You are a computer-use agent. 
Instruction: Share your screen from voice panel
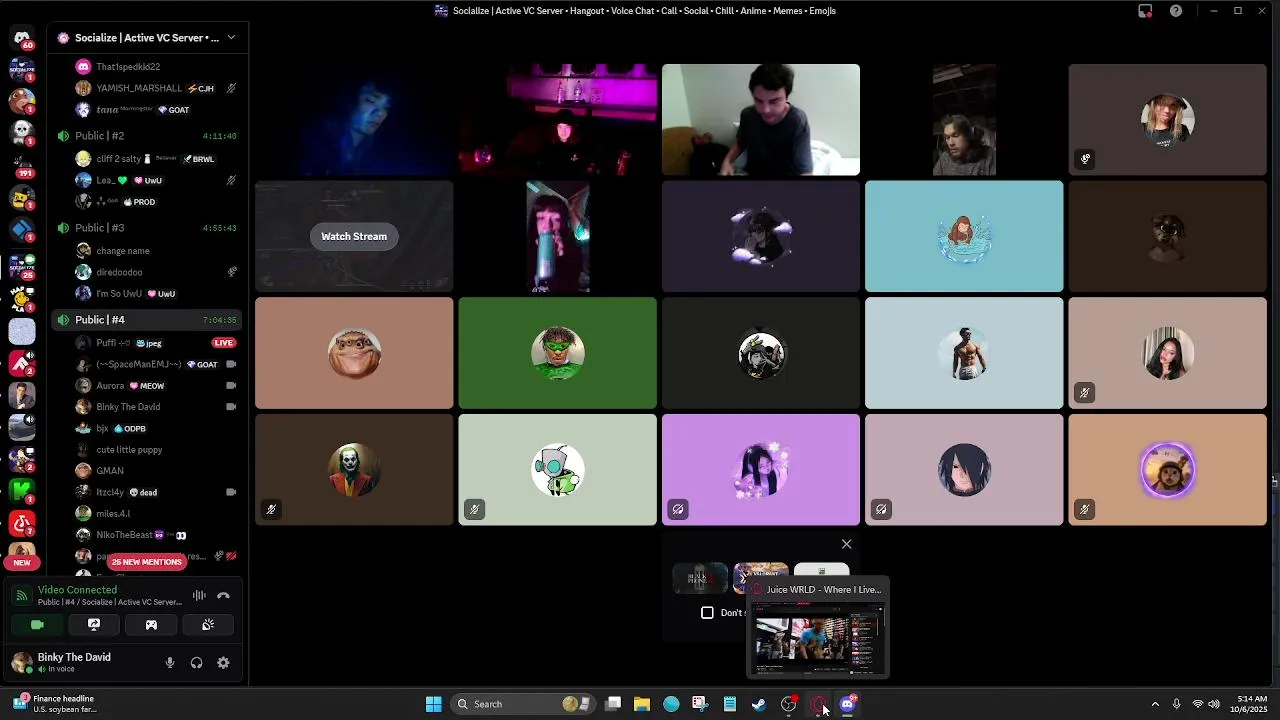point(94,624)
